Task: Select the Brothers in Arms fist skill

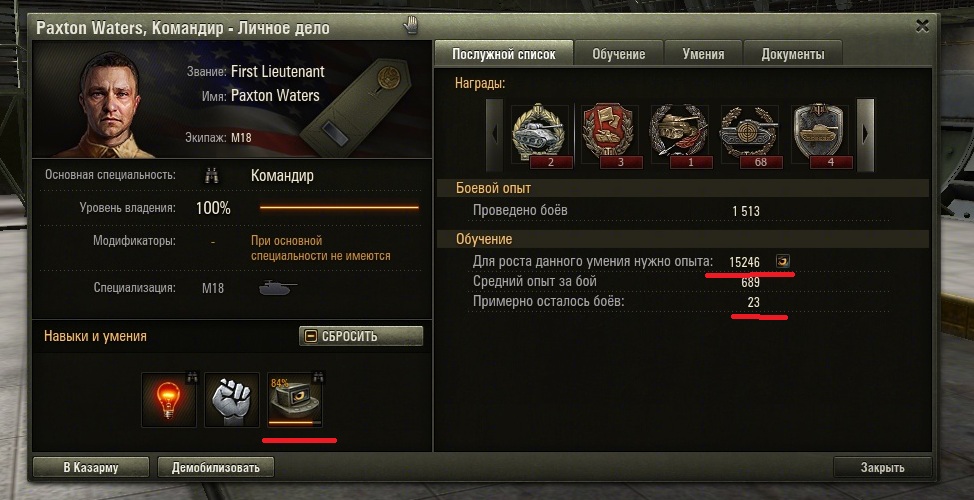Action: [232, 400]
